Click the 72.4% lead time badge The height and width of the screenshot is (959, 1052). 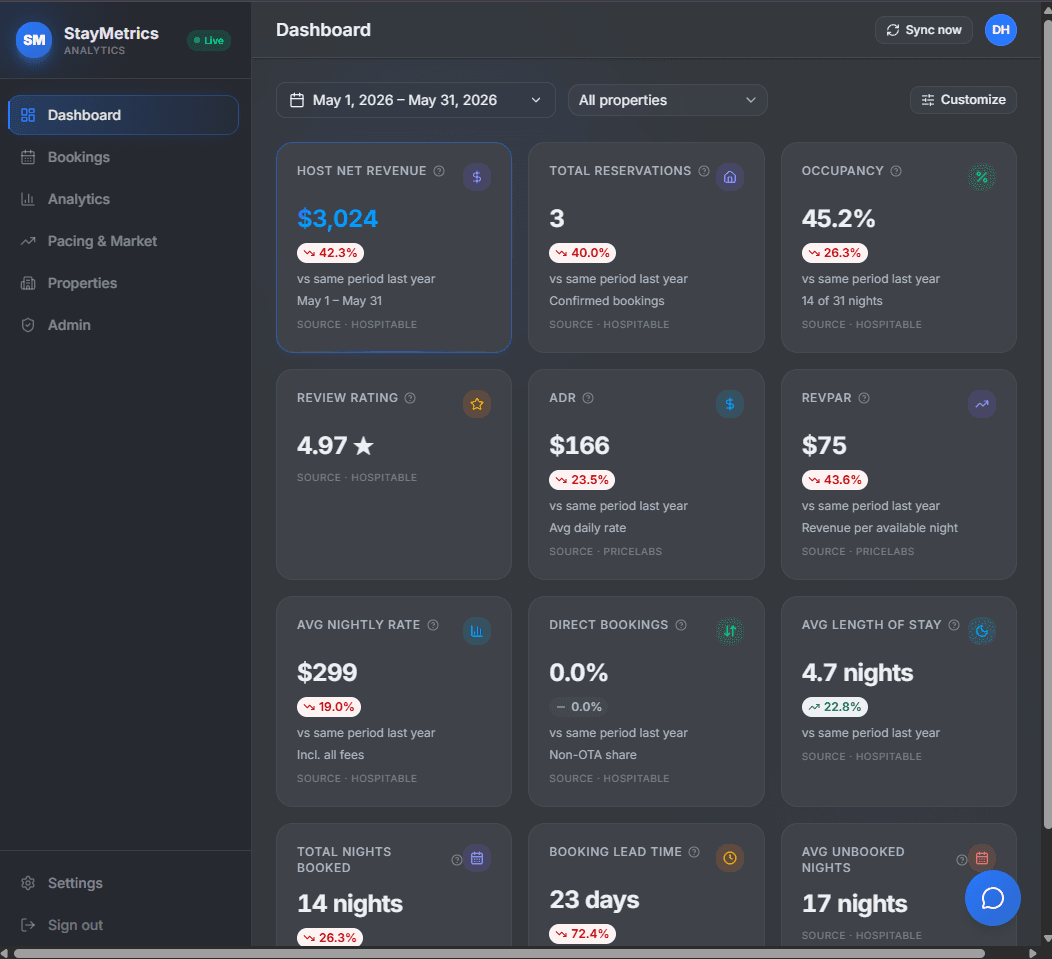582,933
